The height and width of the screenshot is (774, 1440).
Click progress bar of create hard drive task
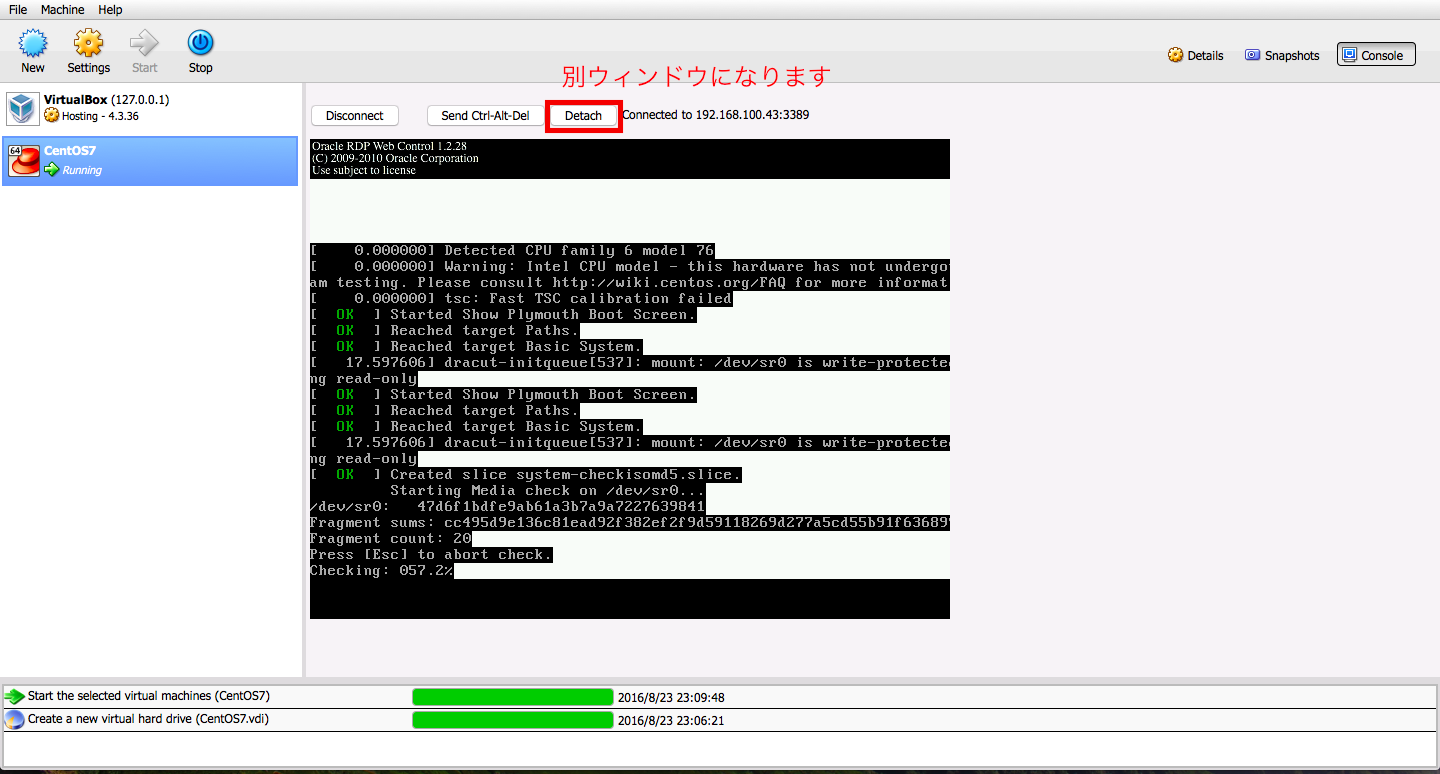pyautogui.click(x=513, y=720)
